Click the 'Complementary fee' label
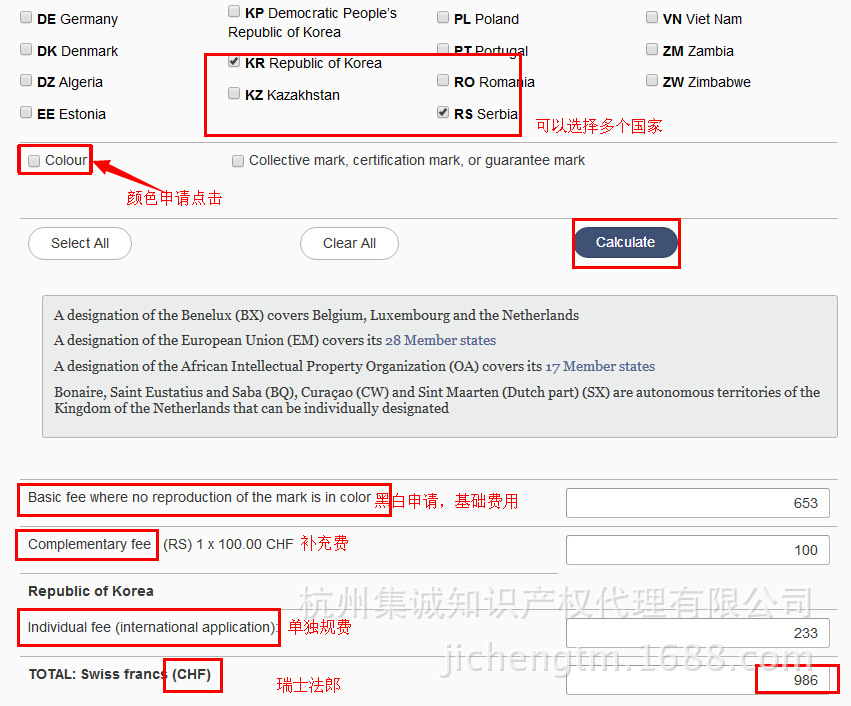Screen dimensions: 851x706 [x=90, y=544]
